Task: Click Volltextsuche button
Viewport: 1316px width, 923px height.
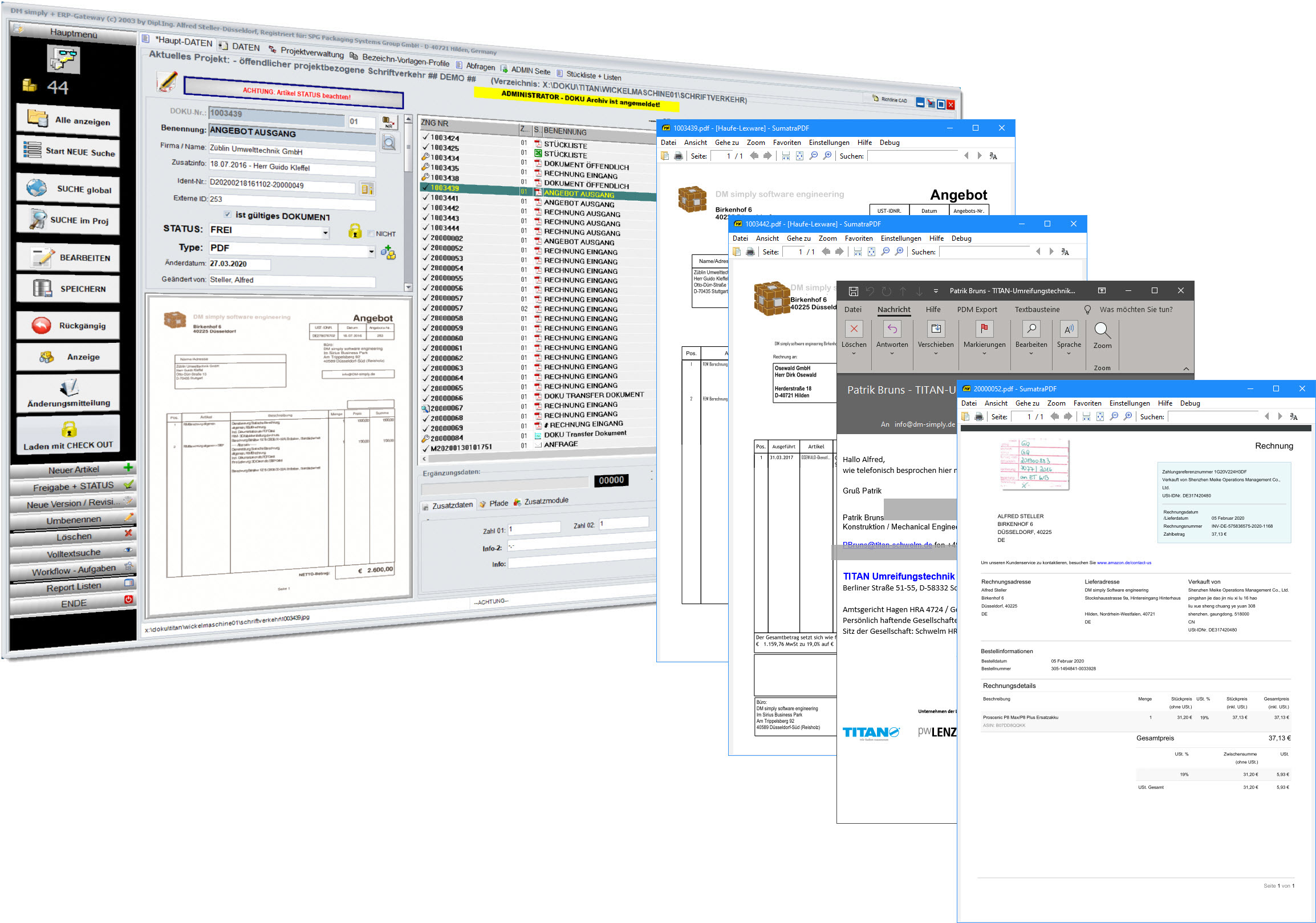Action: 73,553
